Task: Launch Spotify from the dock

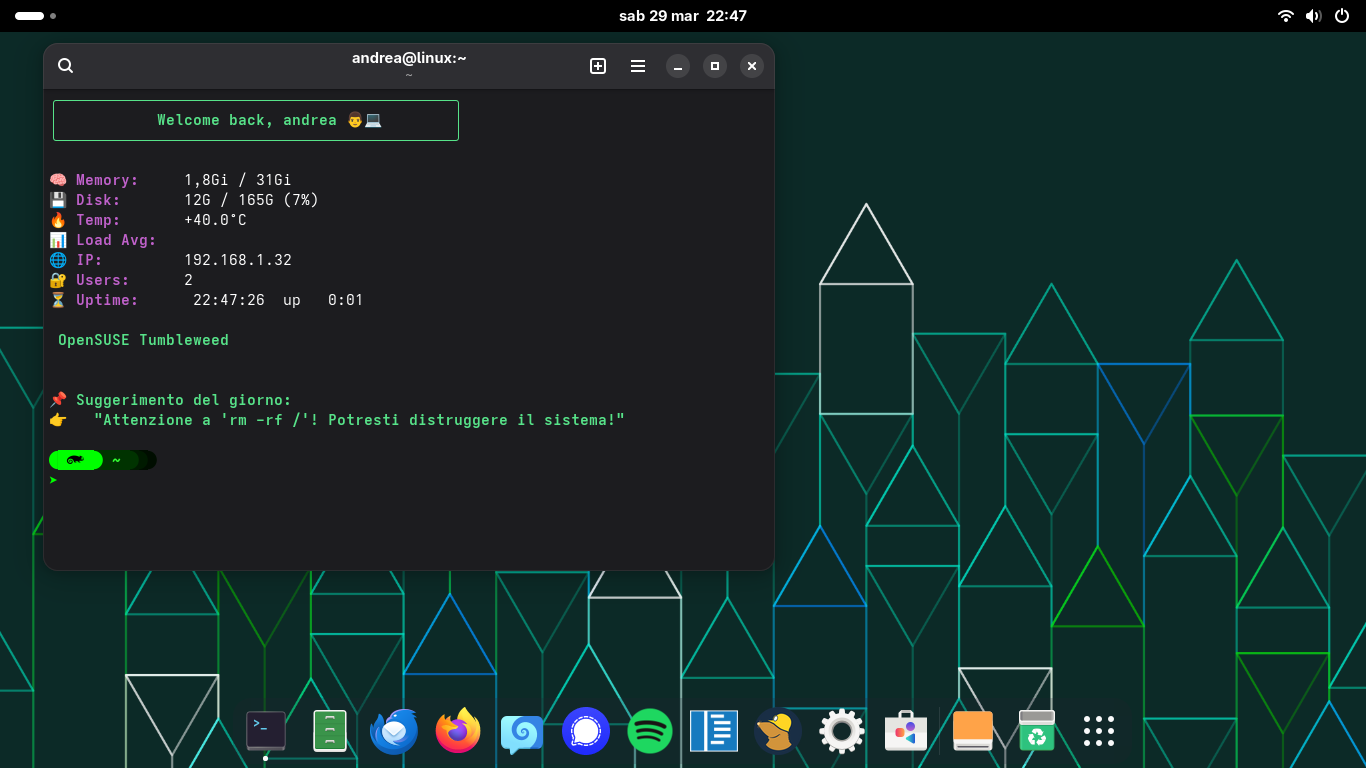Action: 650,731
